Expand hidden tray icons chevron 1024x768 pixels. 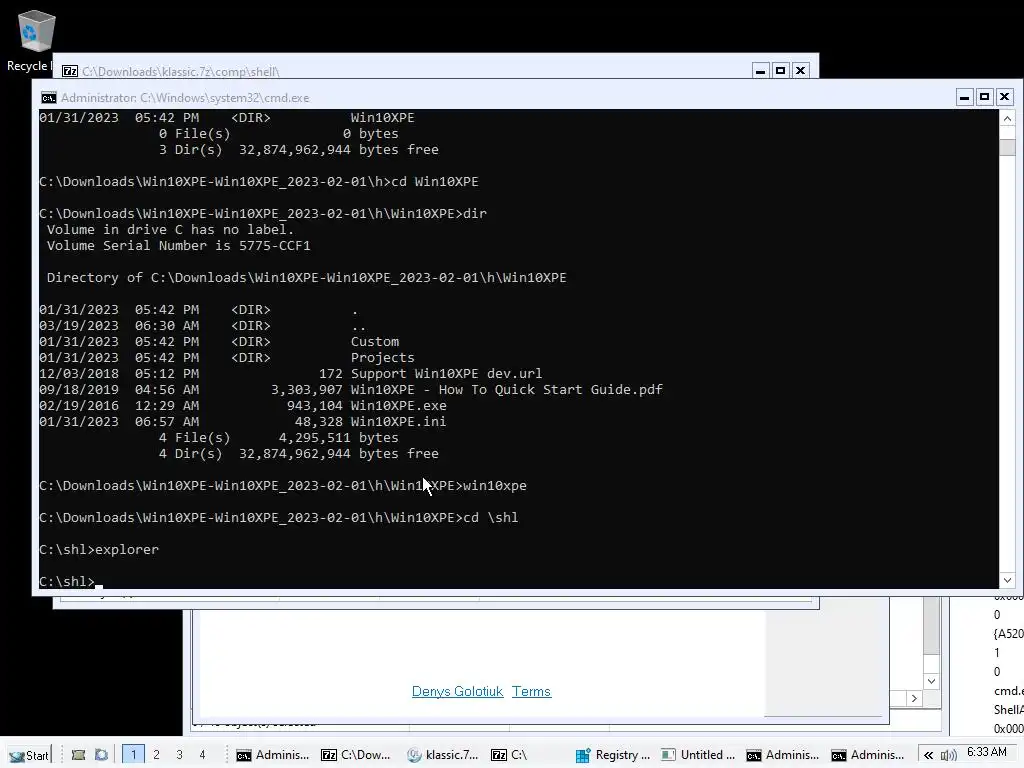click(x=928, y=756)
